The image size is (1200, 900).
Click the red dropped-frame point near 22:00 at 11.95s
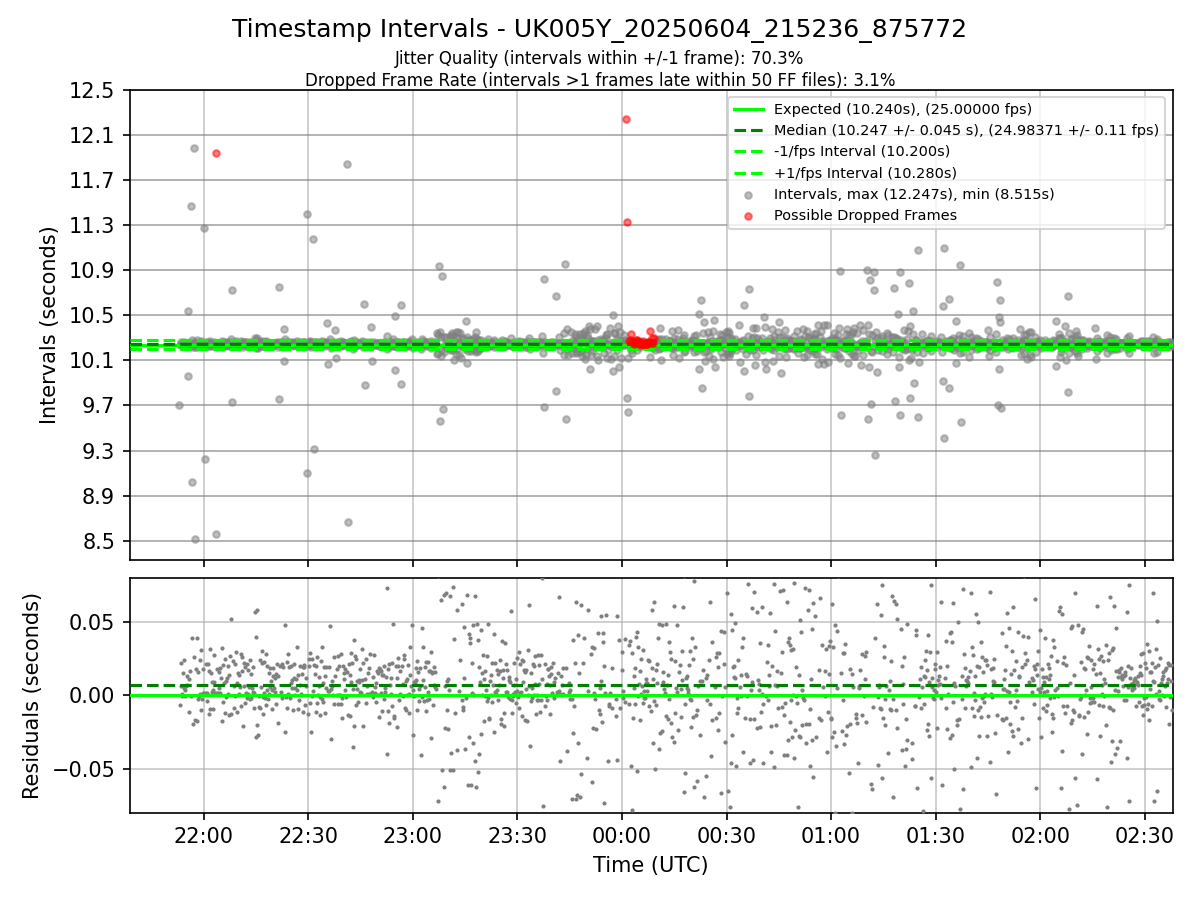click(216, 153)
